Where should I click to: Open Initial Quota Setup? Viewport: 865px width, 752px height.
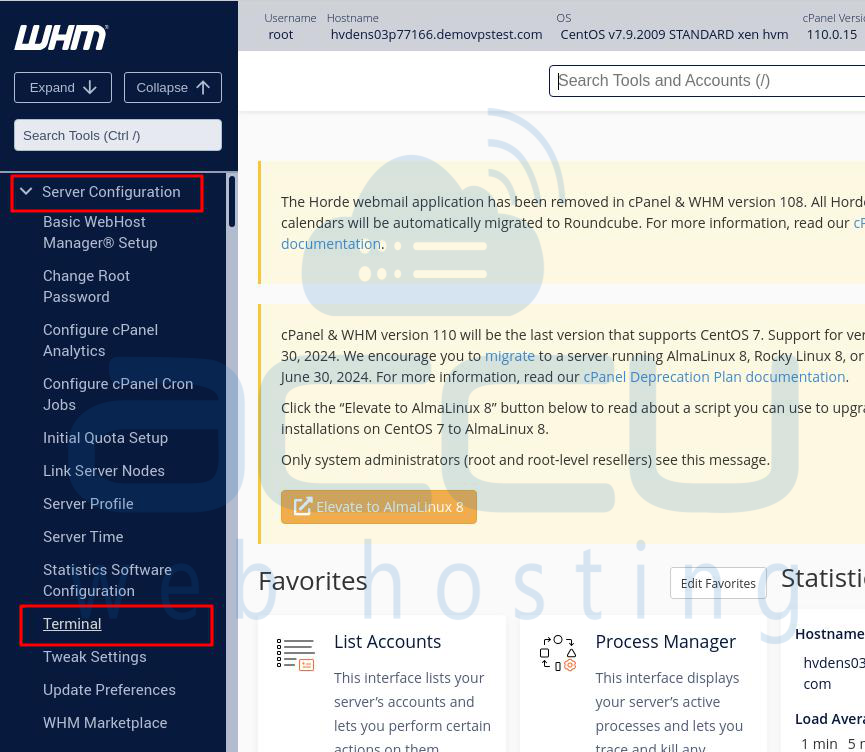(105, 438)
